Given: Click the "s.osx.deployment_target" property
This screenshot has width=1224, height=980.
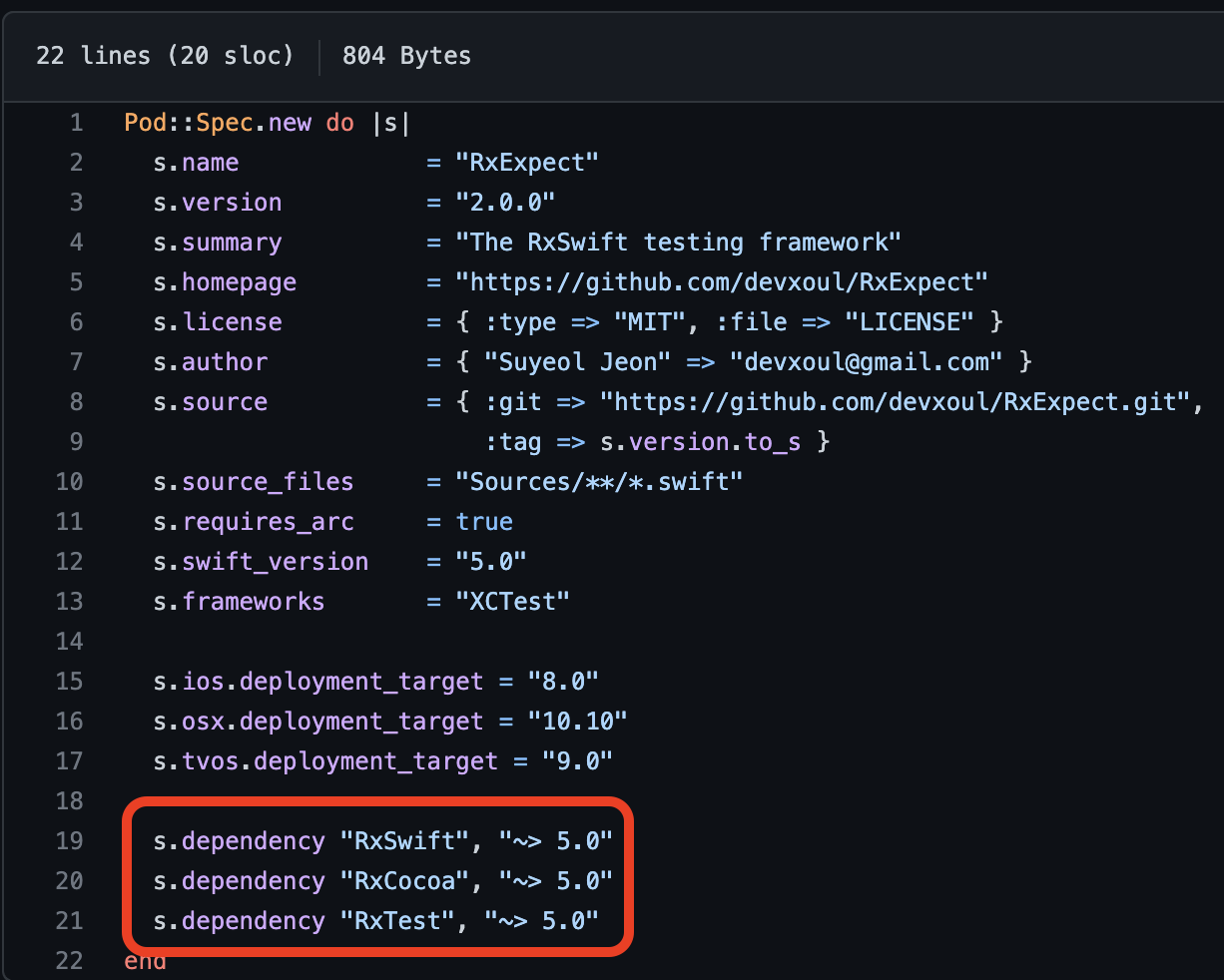Looking at the screenshot, I should (x=318, y=722).
